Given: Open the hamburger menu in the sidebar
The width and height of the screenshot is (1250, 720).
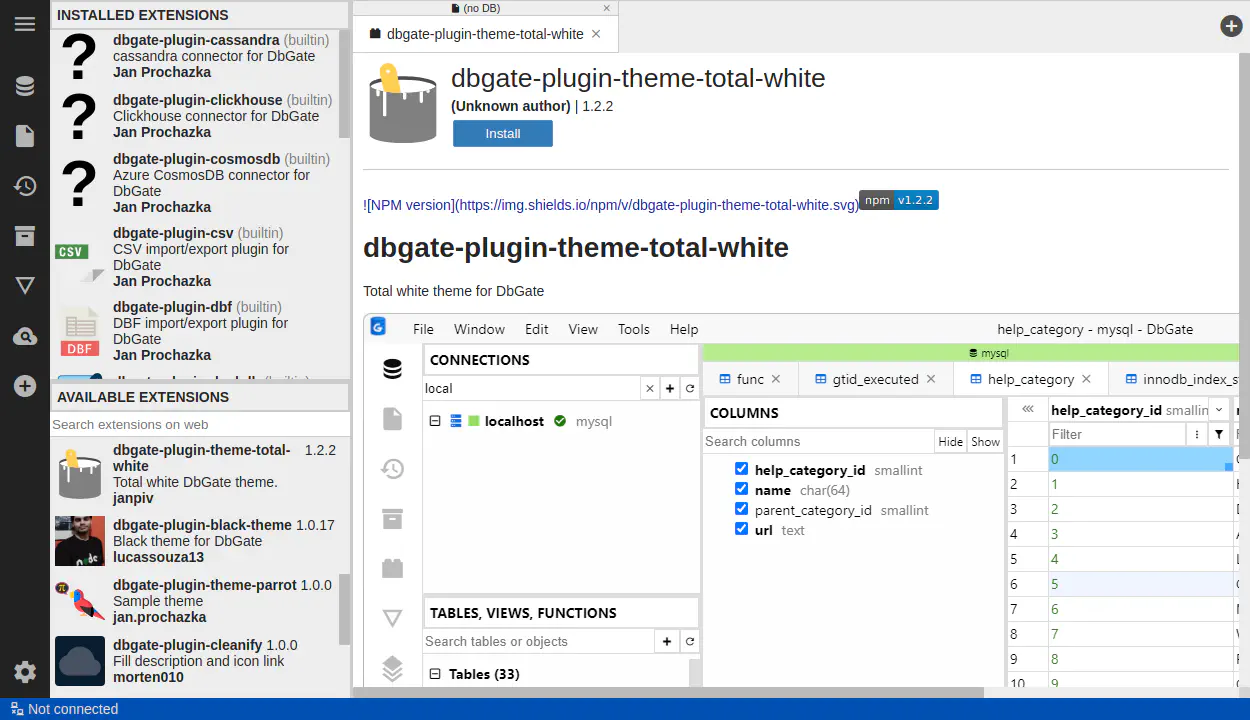Looking at the screenshot, I should [25, 25].
